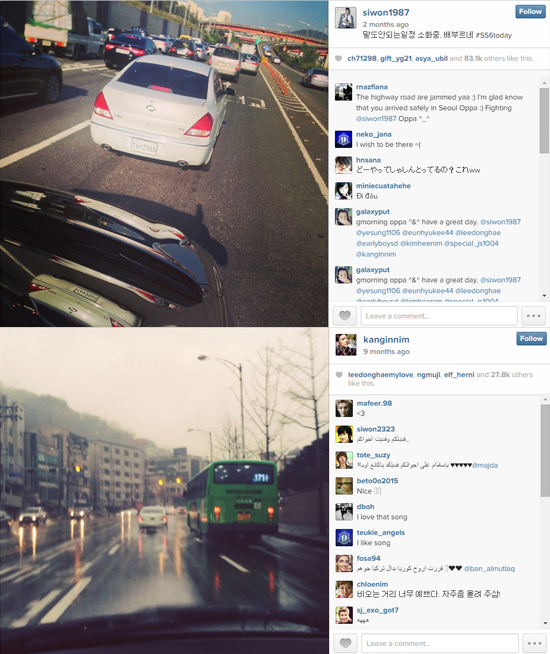The width and height of the screenshot is (550, 654).
Task: Open leedonghaemylove in likes list
Action: (381, 375)
